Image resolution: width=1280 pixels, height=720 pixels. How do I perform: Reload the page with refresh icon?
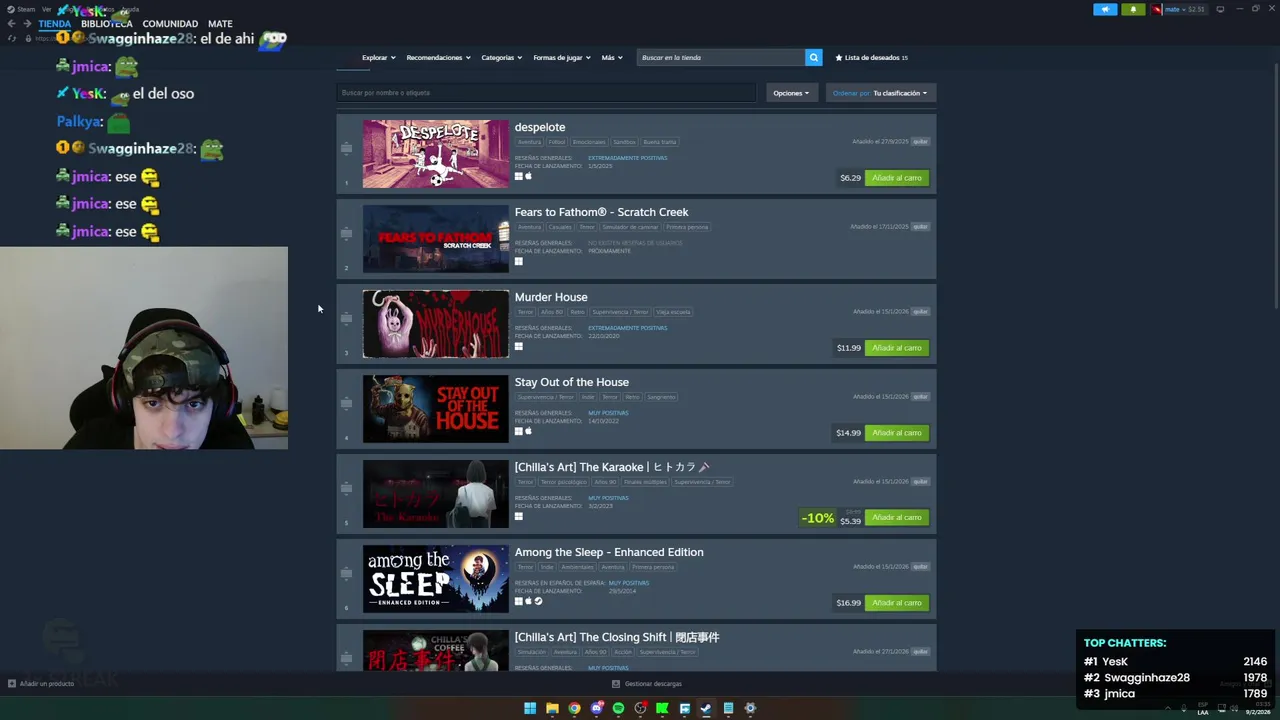(x=12, y=38)
